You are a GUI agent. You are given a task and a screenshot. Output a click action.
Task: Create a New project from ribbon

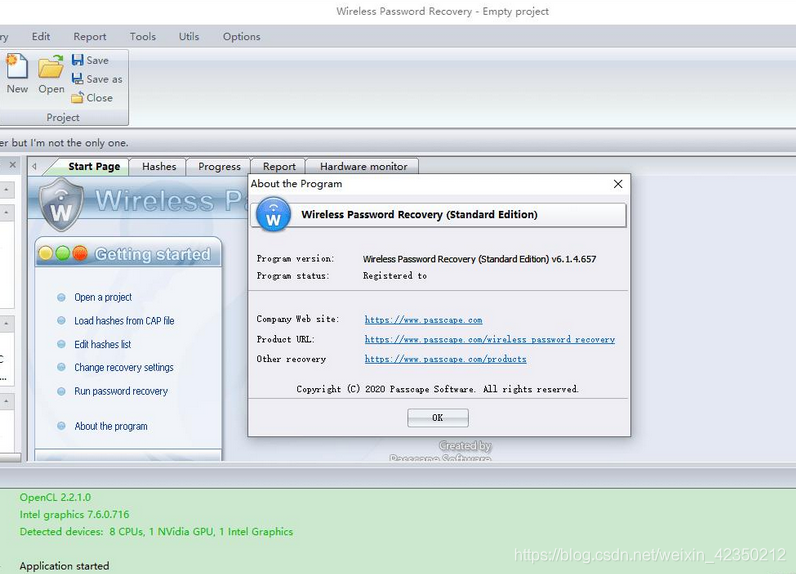(17, 74)
